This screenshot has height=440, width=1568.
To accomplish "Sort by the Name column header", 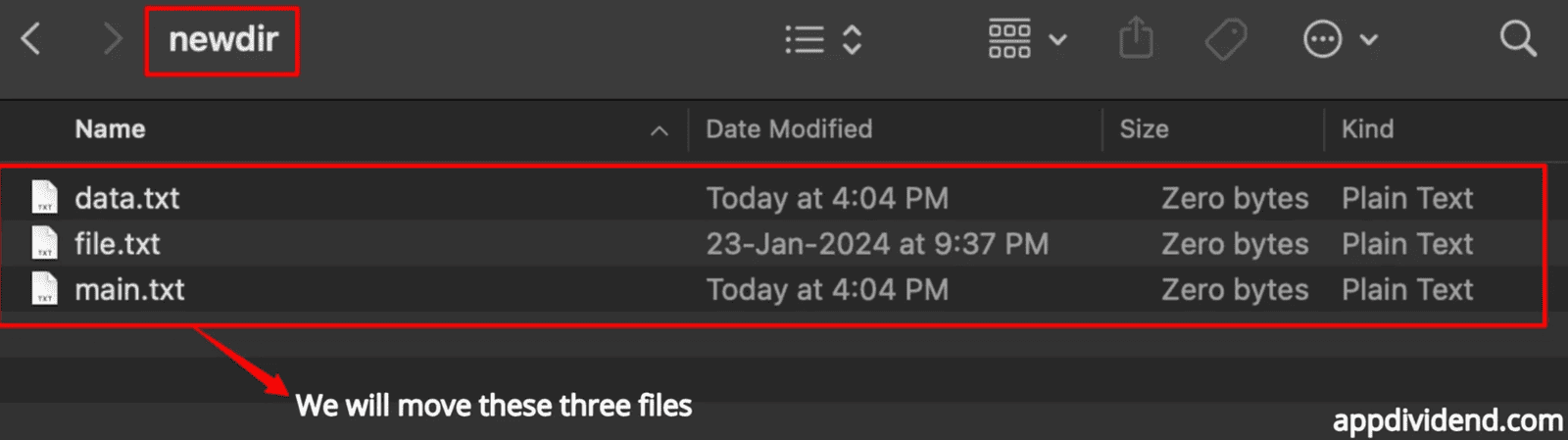I will 110,129.
